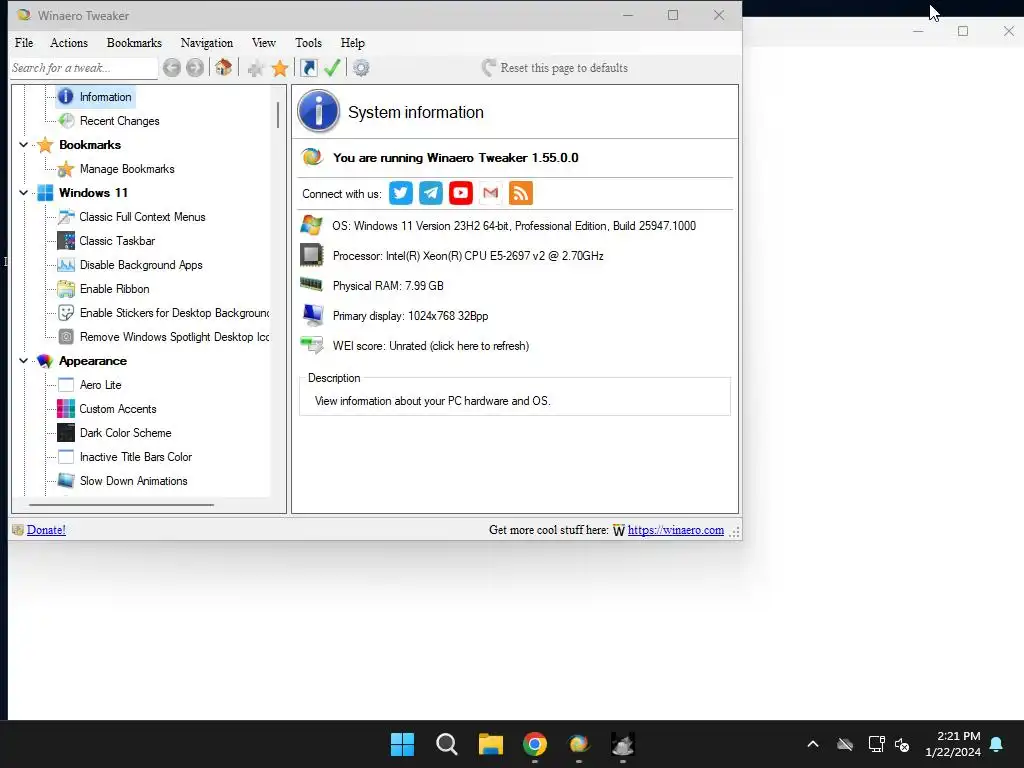Open taskbar Search
This screenshot has height=768, width=1024.
click(447, 744)
